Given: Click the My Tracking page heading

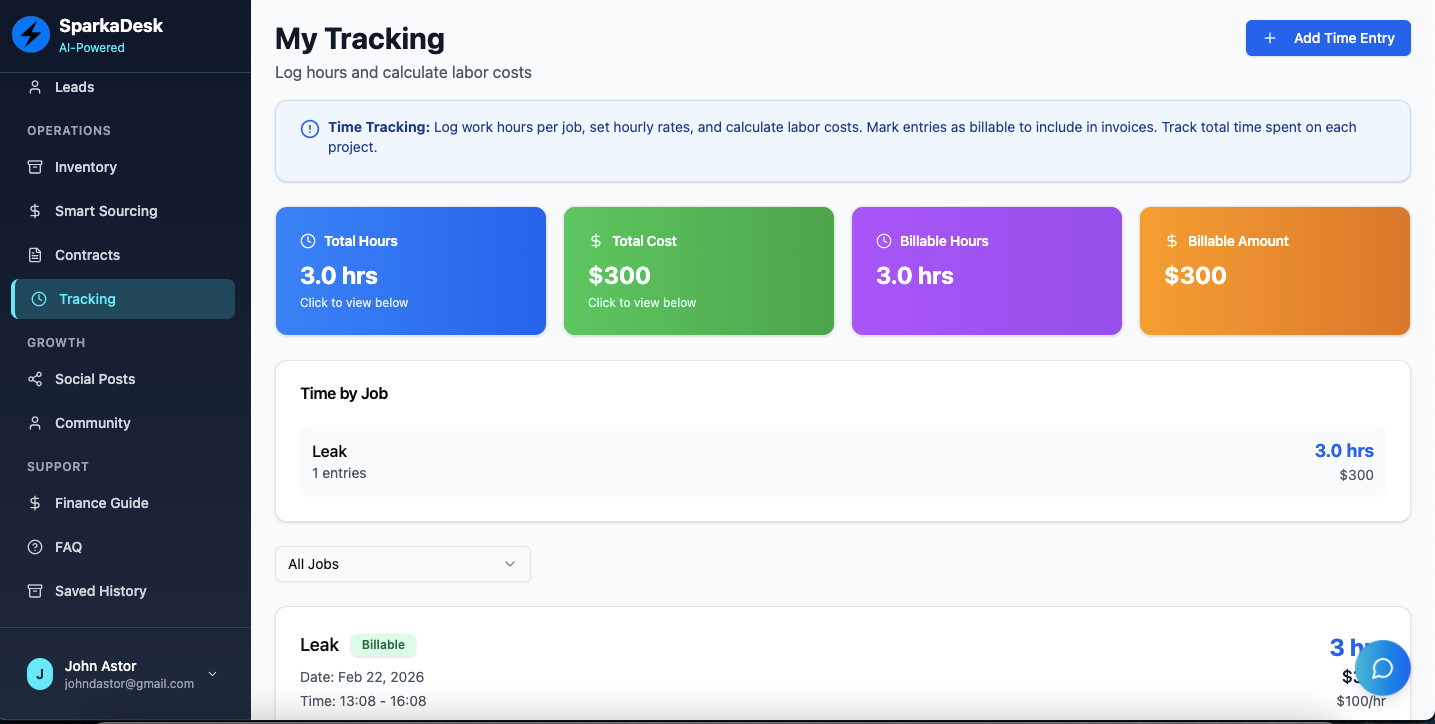Looking at the screenshot, I should tap(360, 38).
